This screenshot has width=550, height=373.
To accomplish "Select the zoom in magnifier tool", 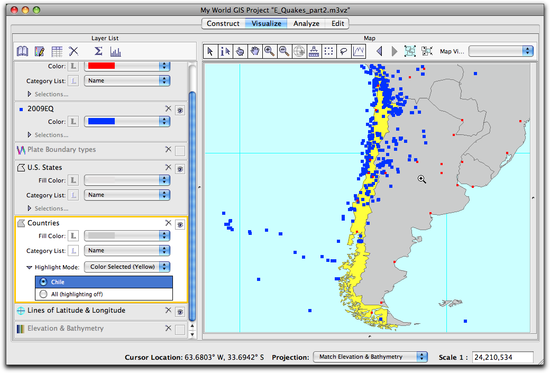I will coord(269,52).
